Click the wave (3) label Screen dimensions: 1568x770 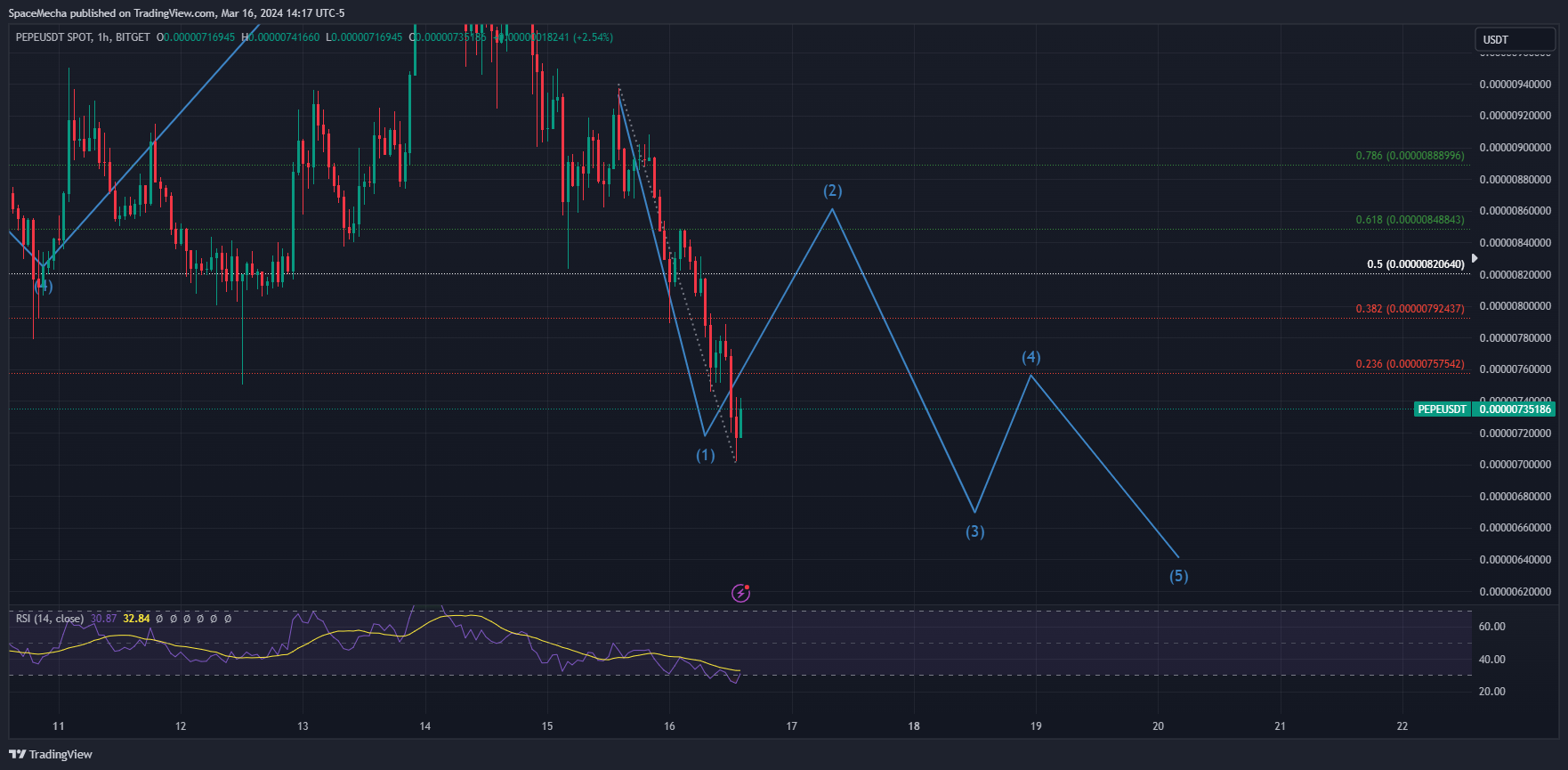pos(975,531)
